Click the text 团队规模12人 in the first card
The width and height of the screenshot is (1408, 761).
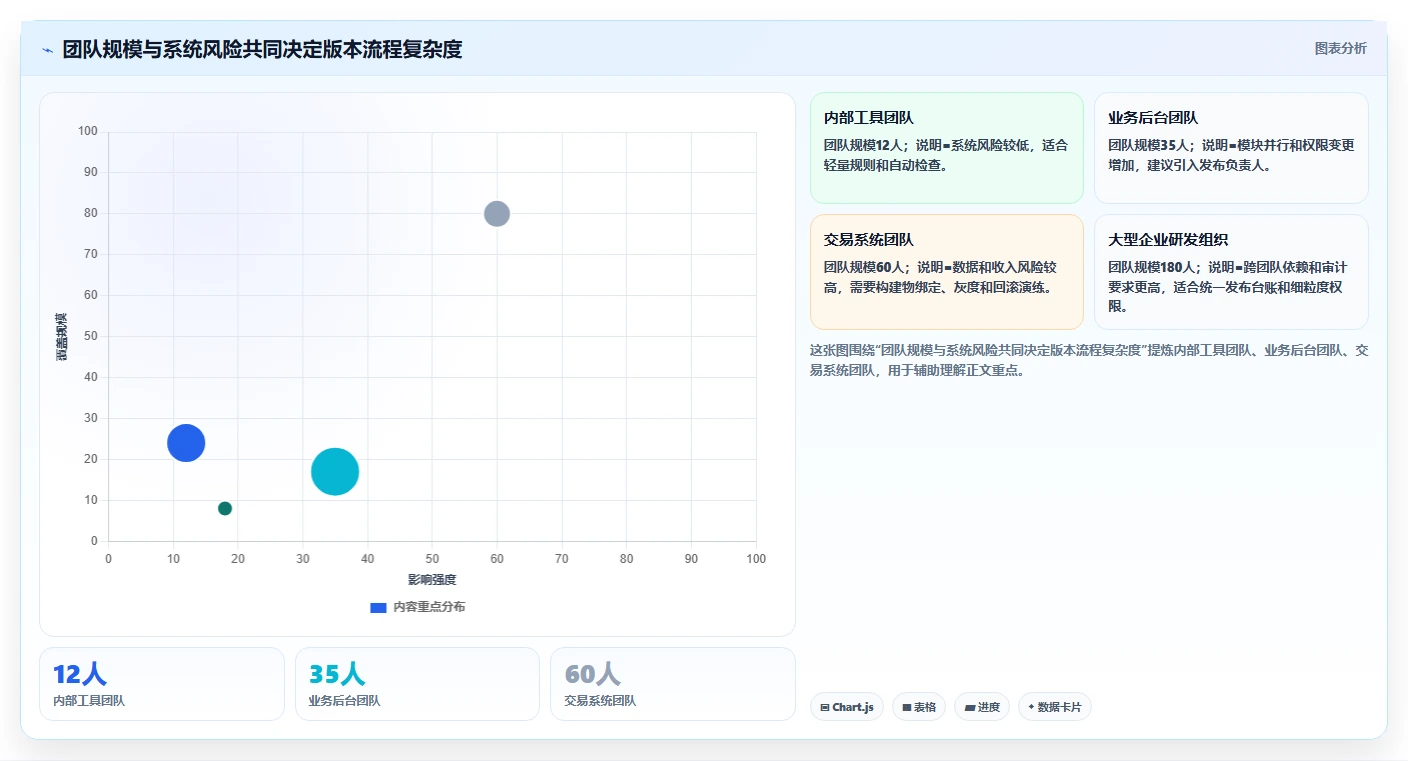pyautogui.click(x=863, y=145)
